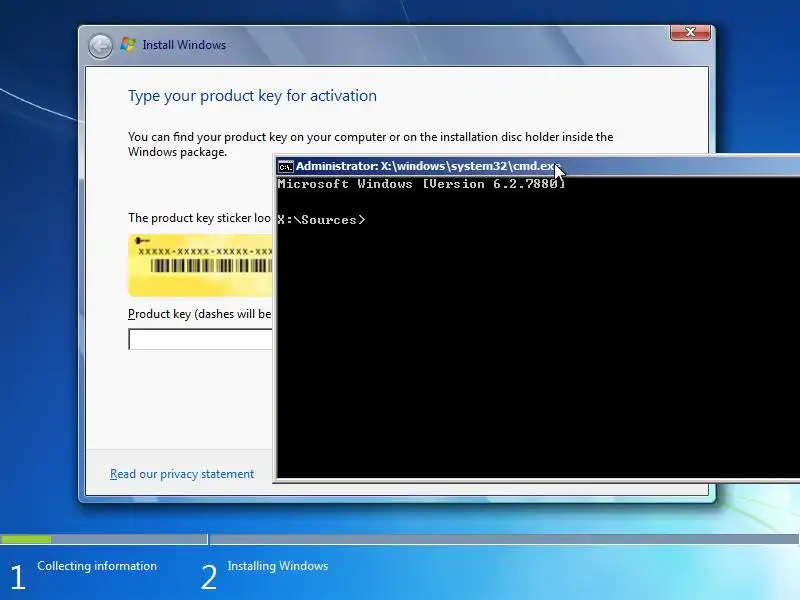Click the Windows flag icon in setup title
Image resolution: width=800 pixels, height=600 pixels.
pyautogui.click(x=128, y=45)
